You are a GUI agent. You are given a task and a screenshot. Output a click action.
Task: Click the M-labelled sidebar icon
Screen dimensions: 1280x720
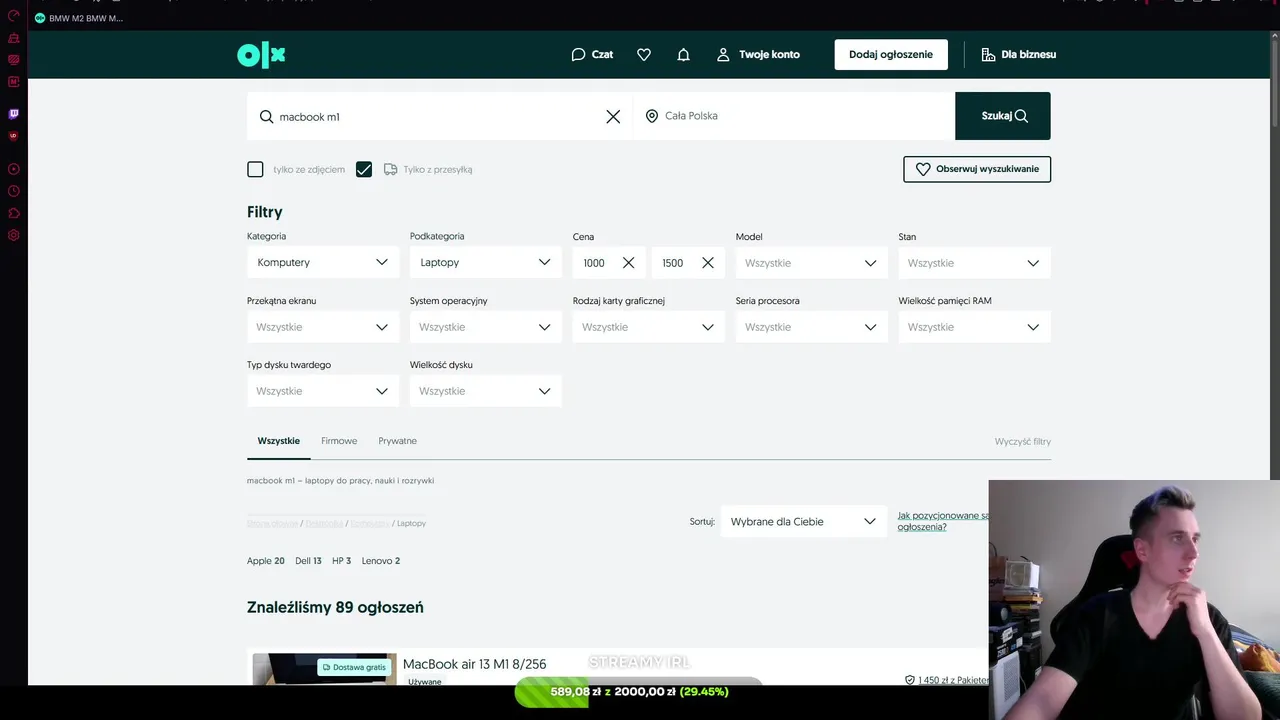(x=14, y=82)
